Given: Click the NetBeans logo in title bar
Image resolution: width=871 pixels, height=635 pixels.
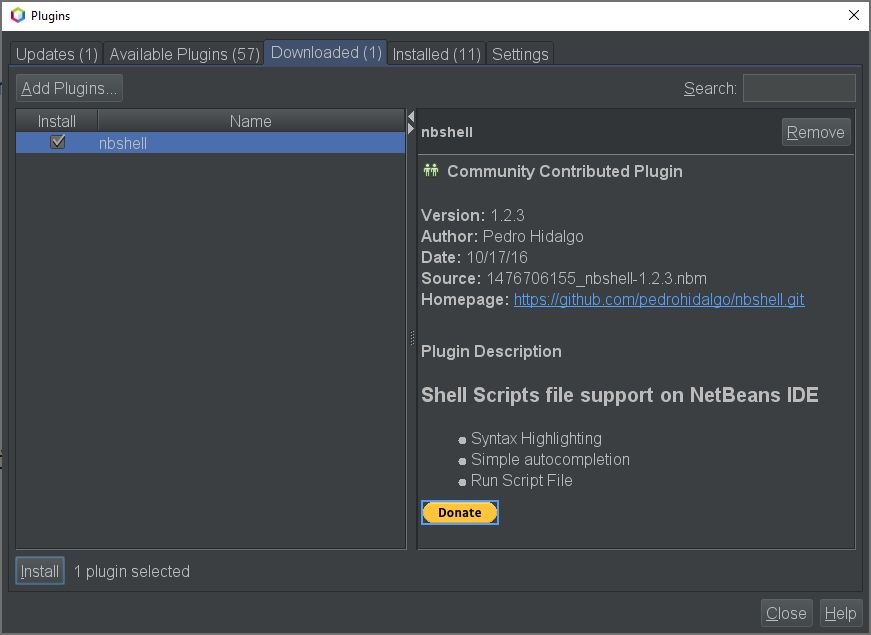Looking at the screenshot, I should tap(16, 16).
